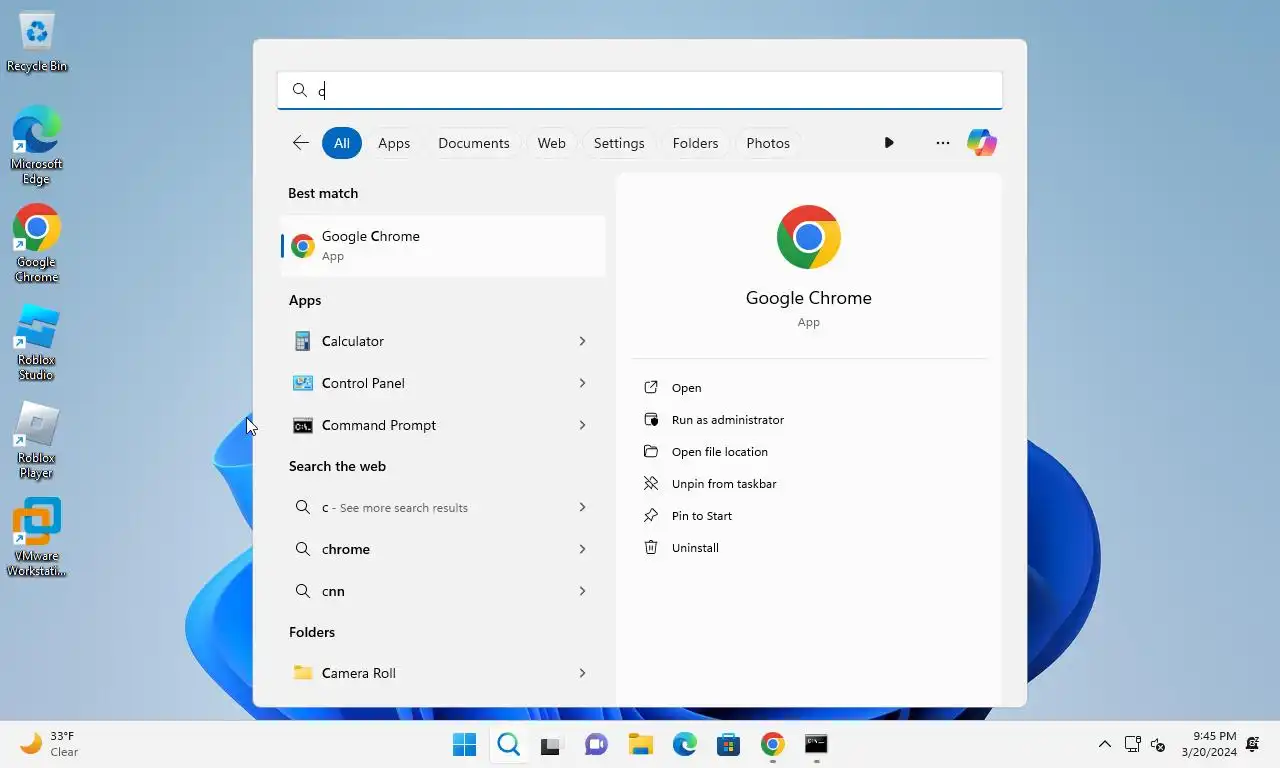Select the cnn web search suggestion
This screenshot has height=768, width=1280.
(426, 591)
